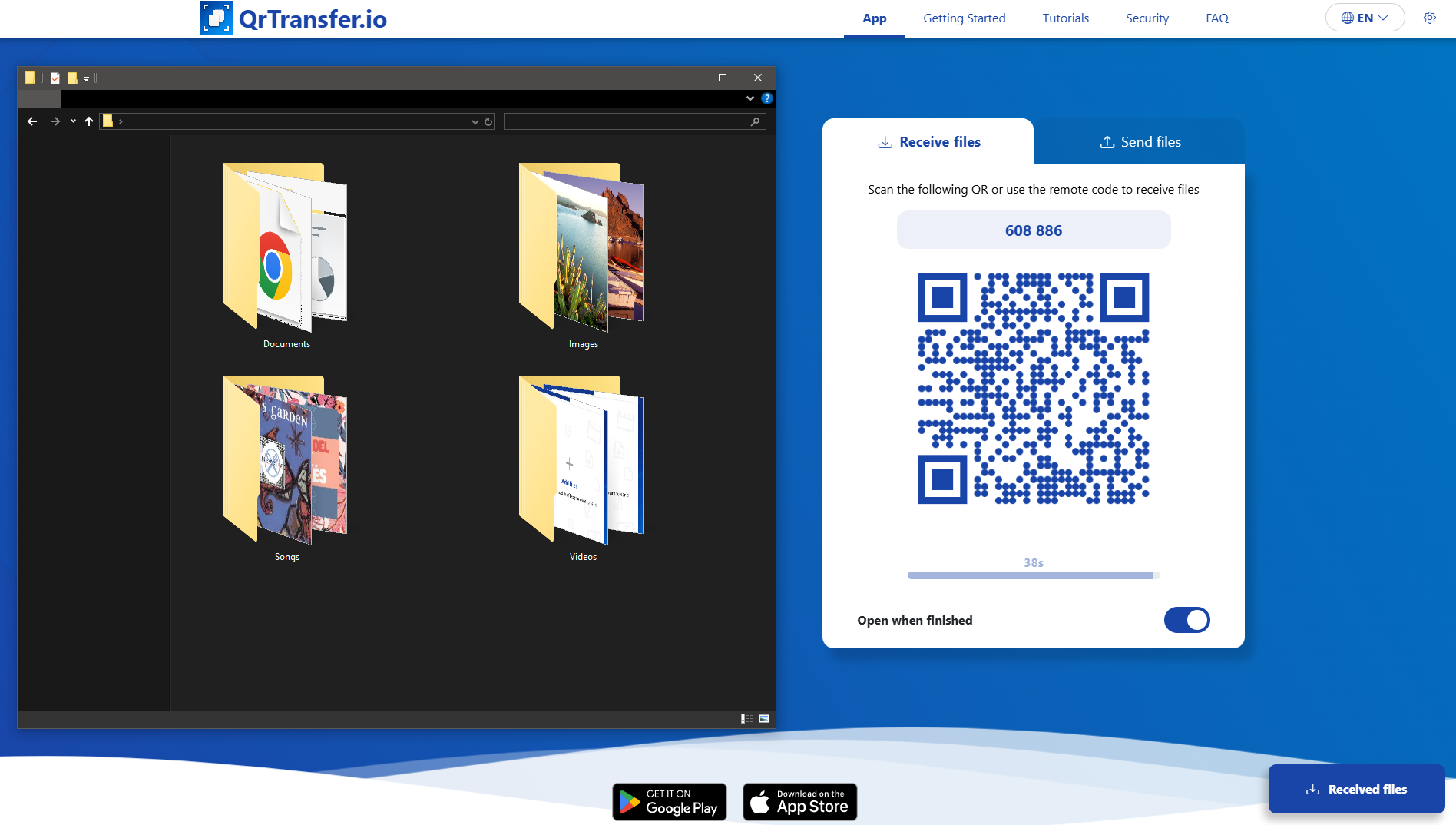Switch to large icons view in status bar

(x=764, y=718)
